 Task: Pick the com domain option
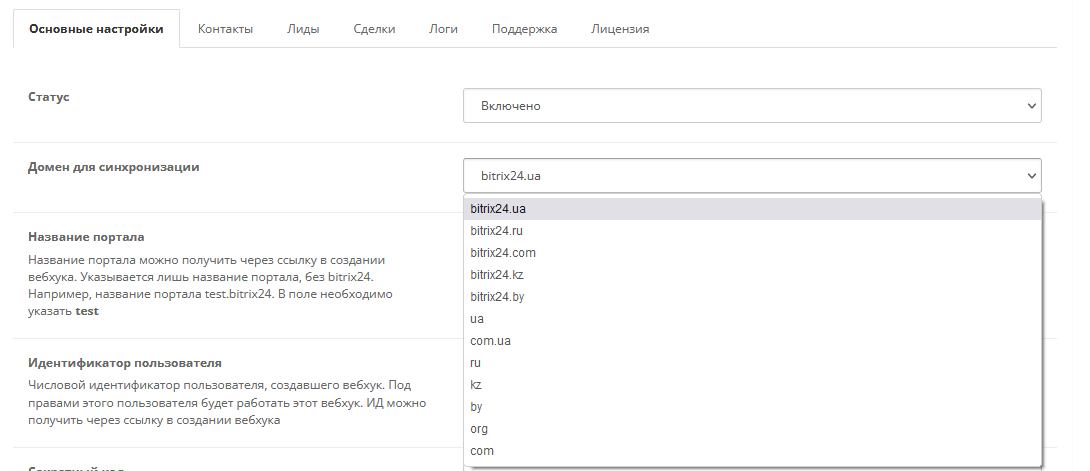[752, 451]
